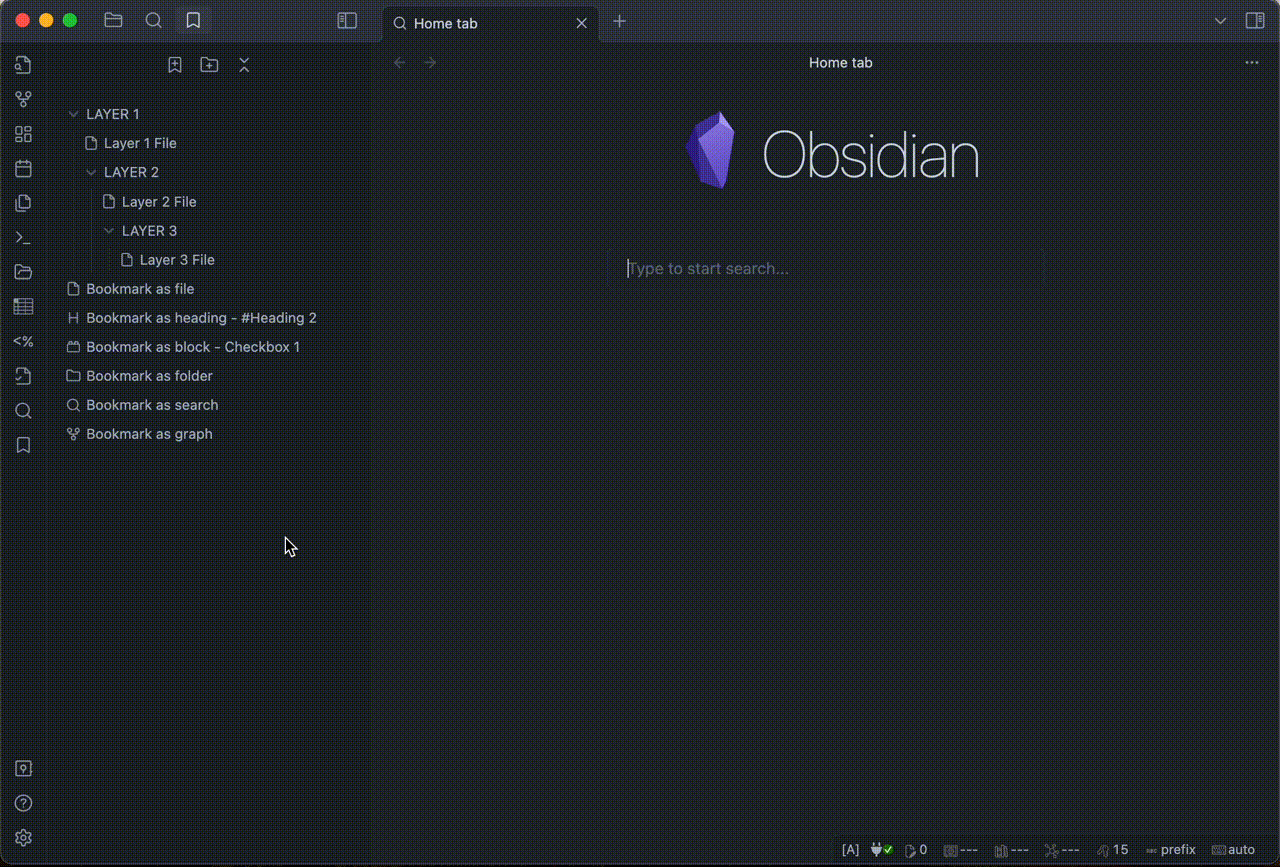Click the 'prefix' status bar item
Viewport: 1280px width, 867px height.
click(1171, 850)
